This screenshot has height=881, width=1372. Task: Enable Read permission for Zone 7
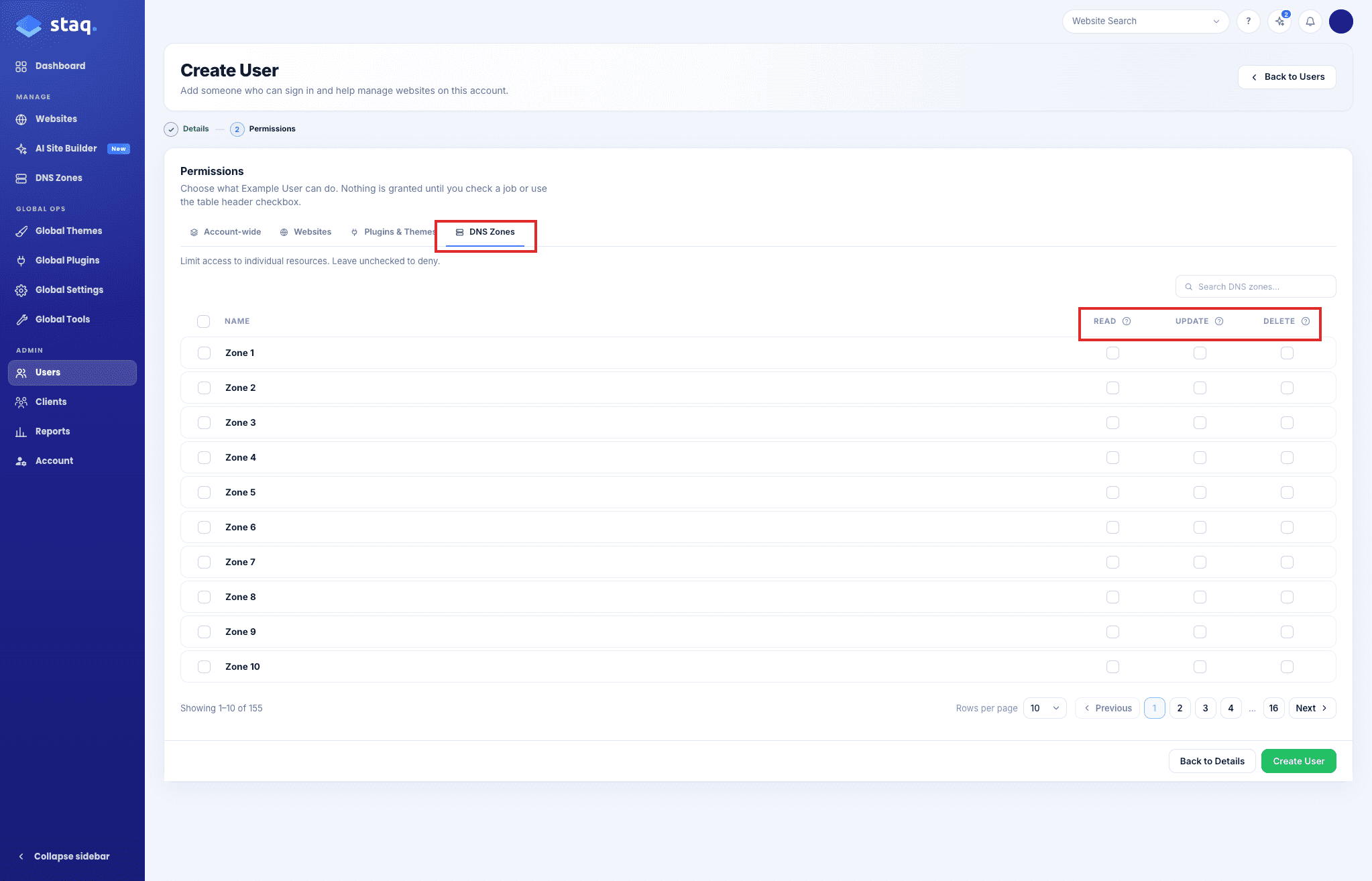pos(1113,562)
